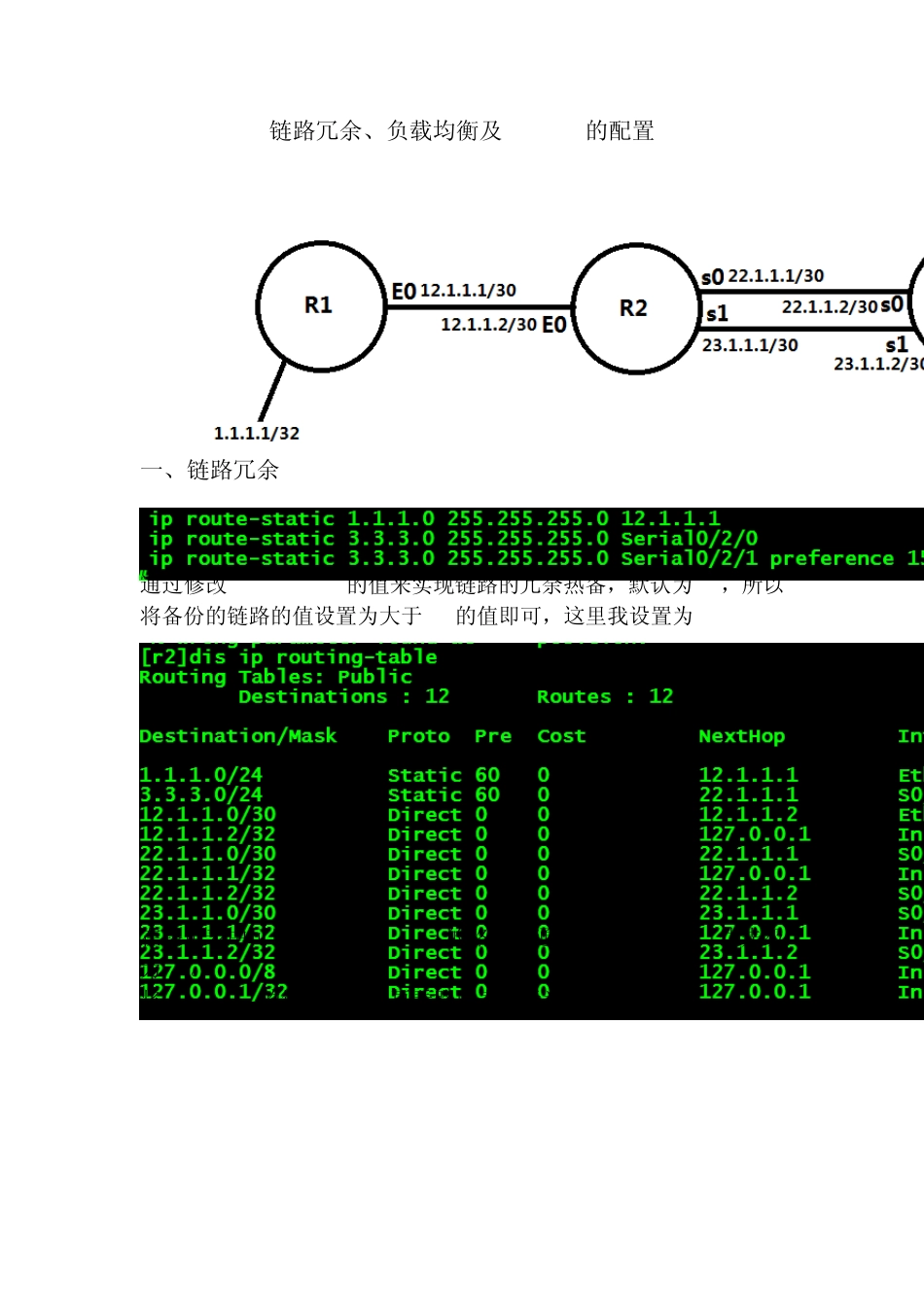
Task: Click the 23.1.1.2/30 label in the diagram
Action: tap(878, 364)
